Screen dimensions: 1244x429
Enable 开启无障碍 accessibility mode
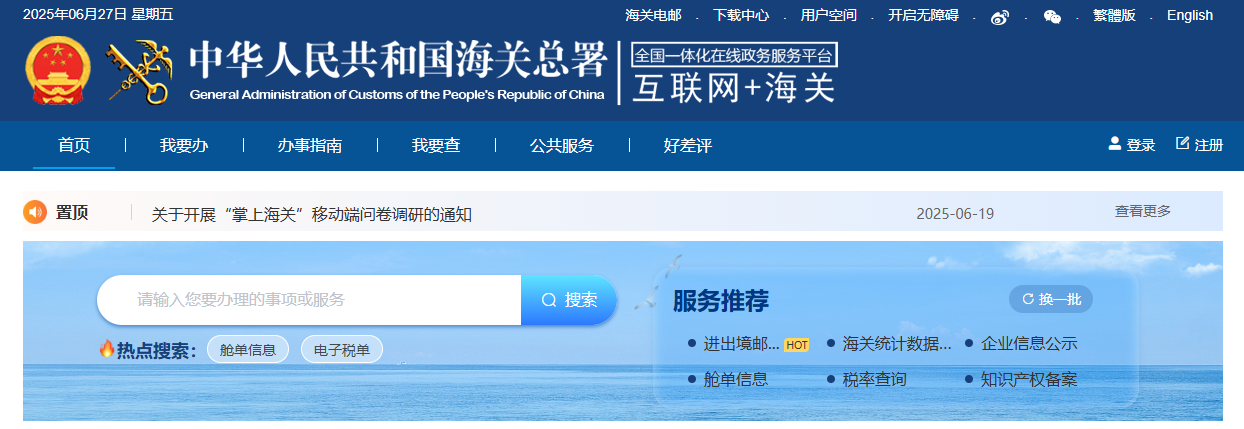(923, 15)
